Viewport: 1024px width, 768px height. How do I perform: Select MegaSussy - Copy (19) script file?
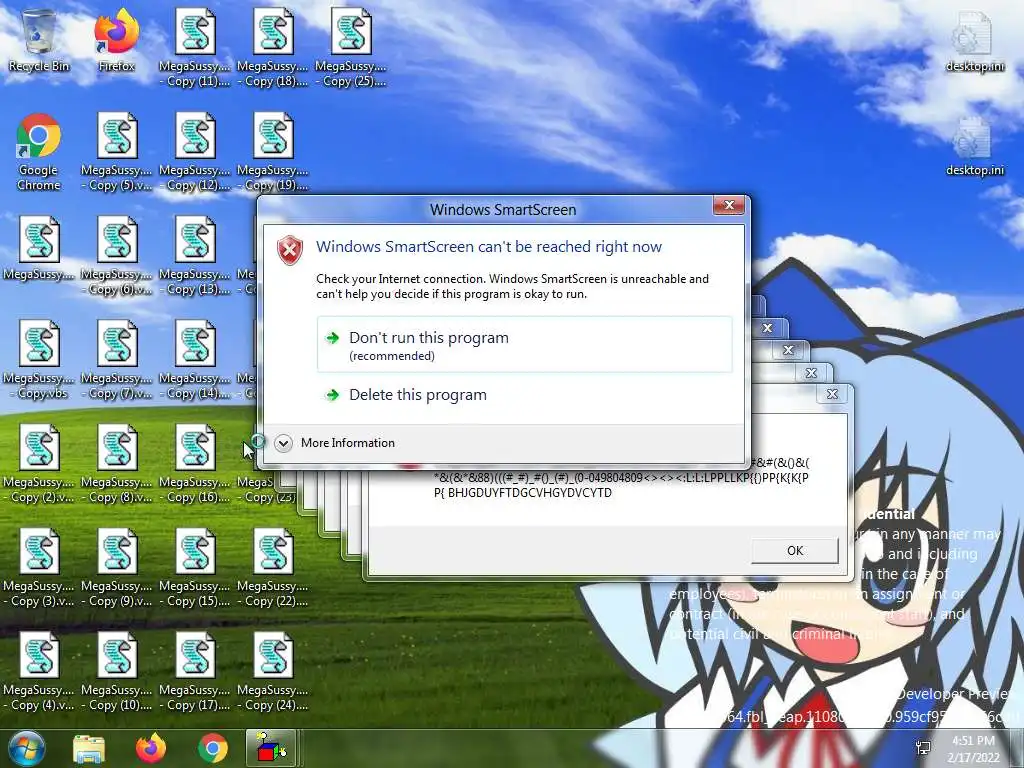point(273,151)
